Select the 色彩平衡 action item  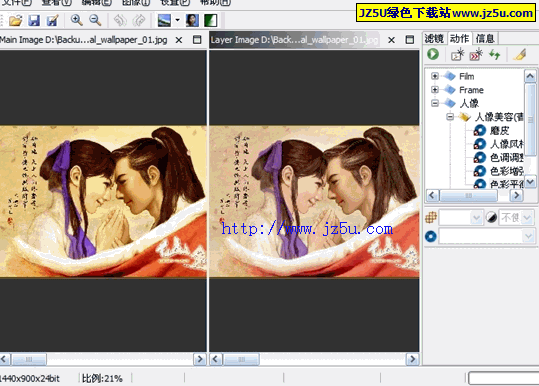[x=507, y=184]
